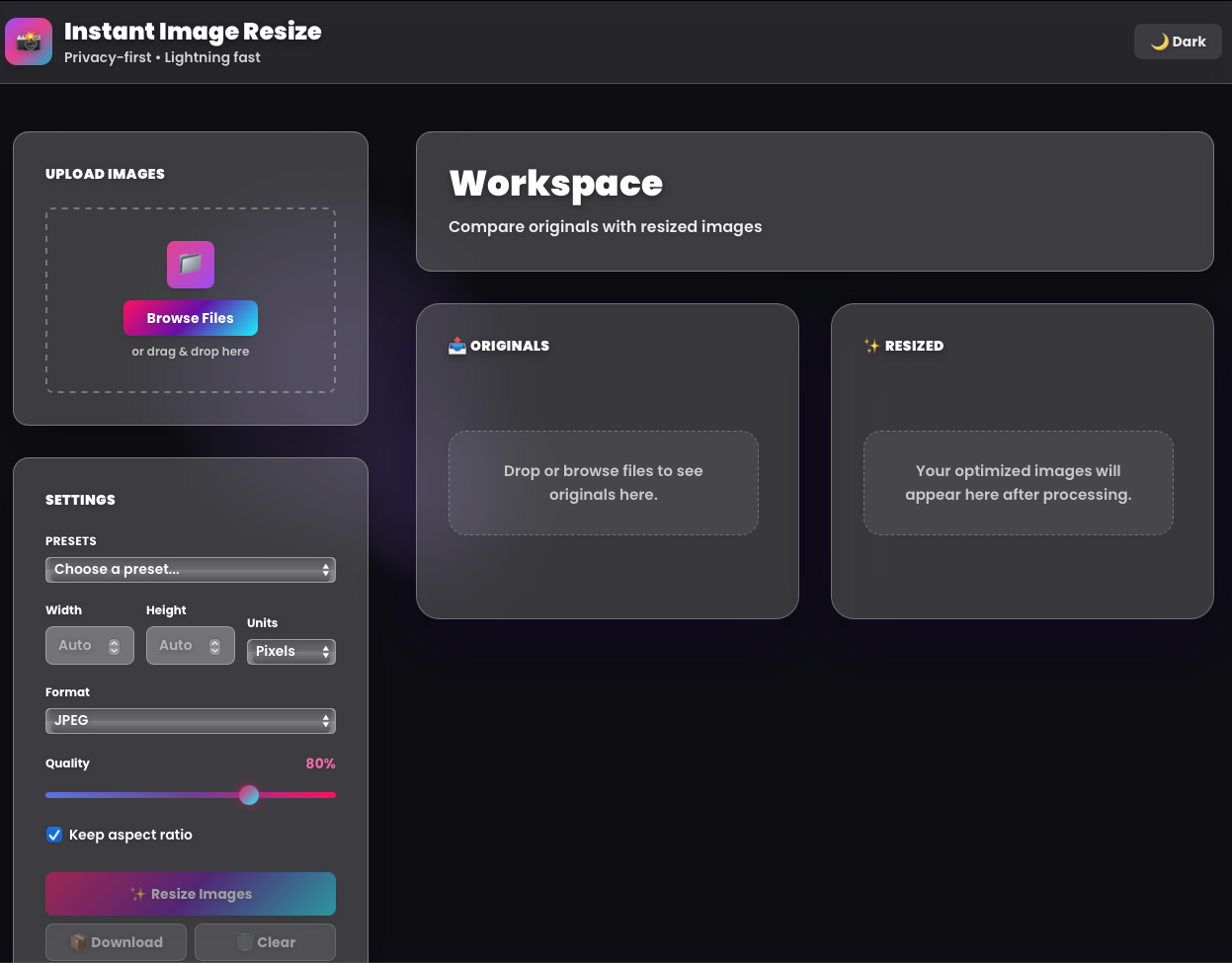The image size is (1232, 963).
Task: Click the Resize Images button
Action: (x=191, y=894)
